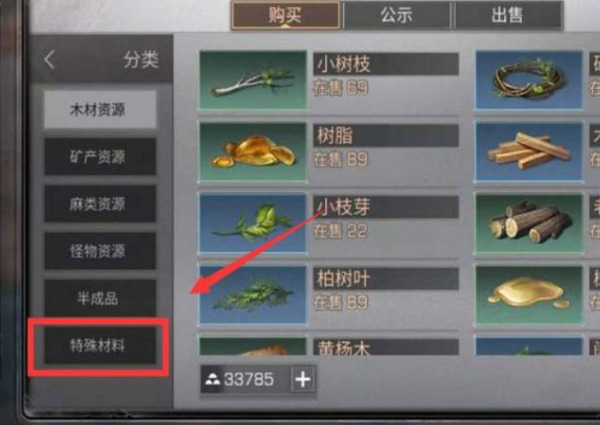Viewport: 600px width, 425px height.
Task: Select the stacked logs item icon
Action: click(x=529, y=223)
